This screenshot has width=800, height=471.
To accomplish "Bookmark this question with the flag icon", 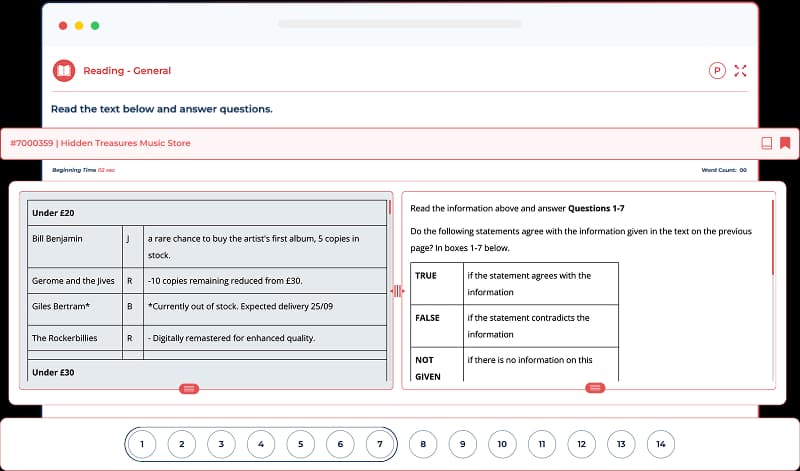I will tap(785, 143).
